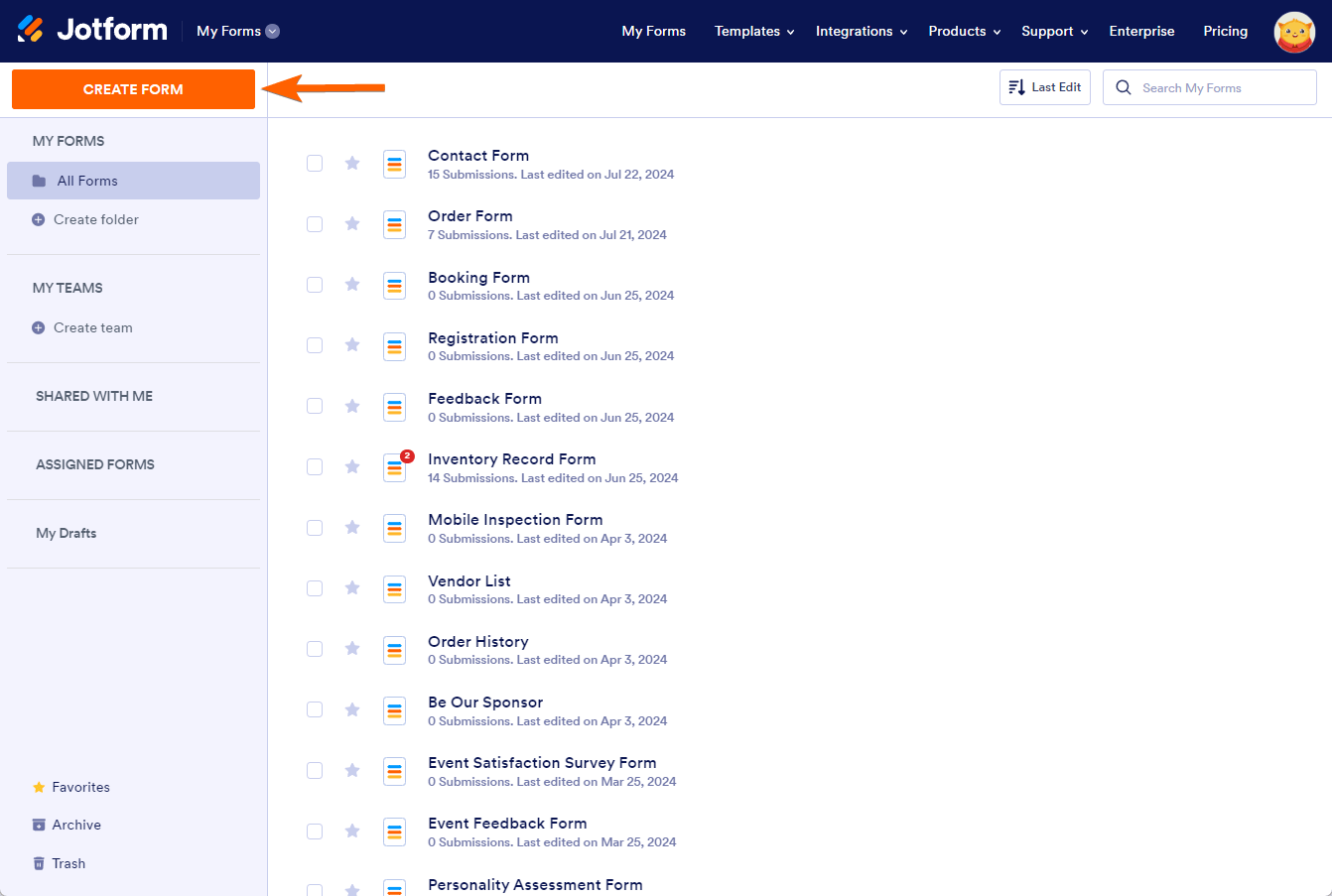The image size is (1332, 896).
Task: Click the Jotform logo
Action: point(92,30)
